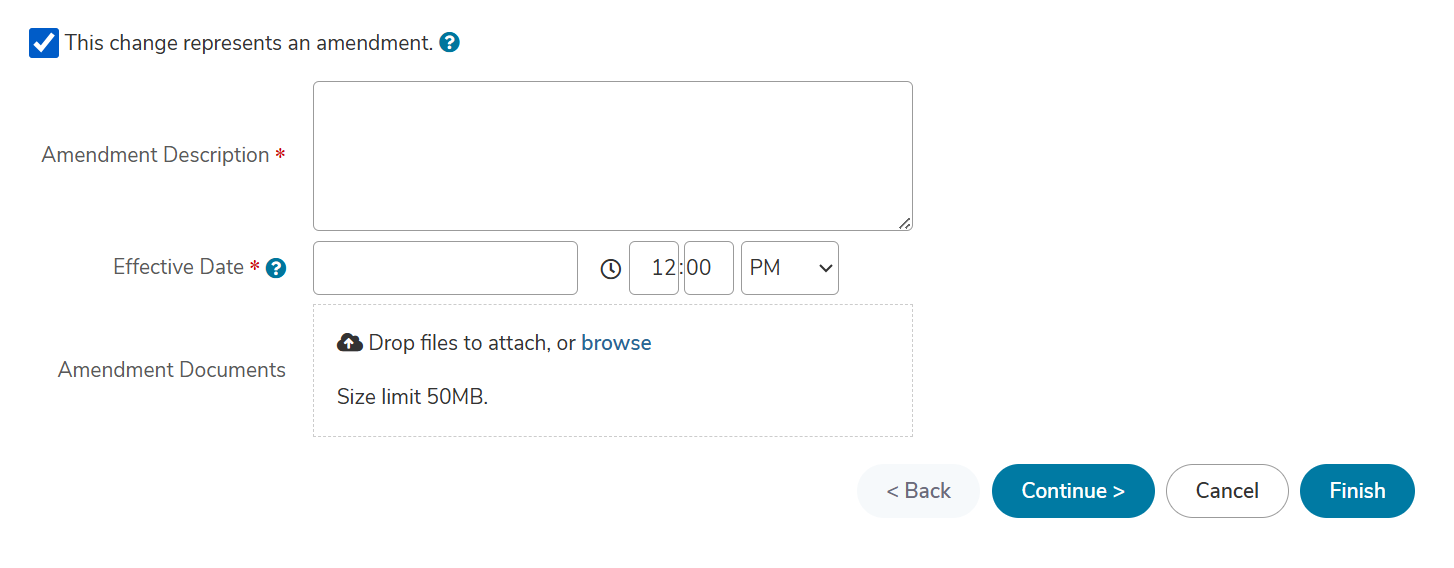Viewport: 1454px width, 568px height.
Task: Uncheck the amendment checkbox
Action: [x=44, y=43]
